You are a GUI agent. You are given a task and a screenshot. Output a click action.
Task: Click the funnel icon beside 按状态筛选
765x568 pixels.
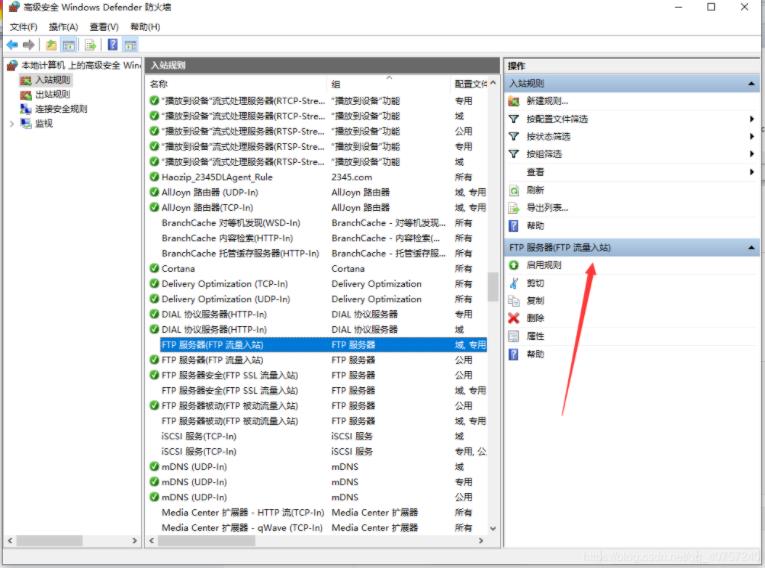tap(514, 136)
